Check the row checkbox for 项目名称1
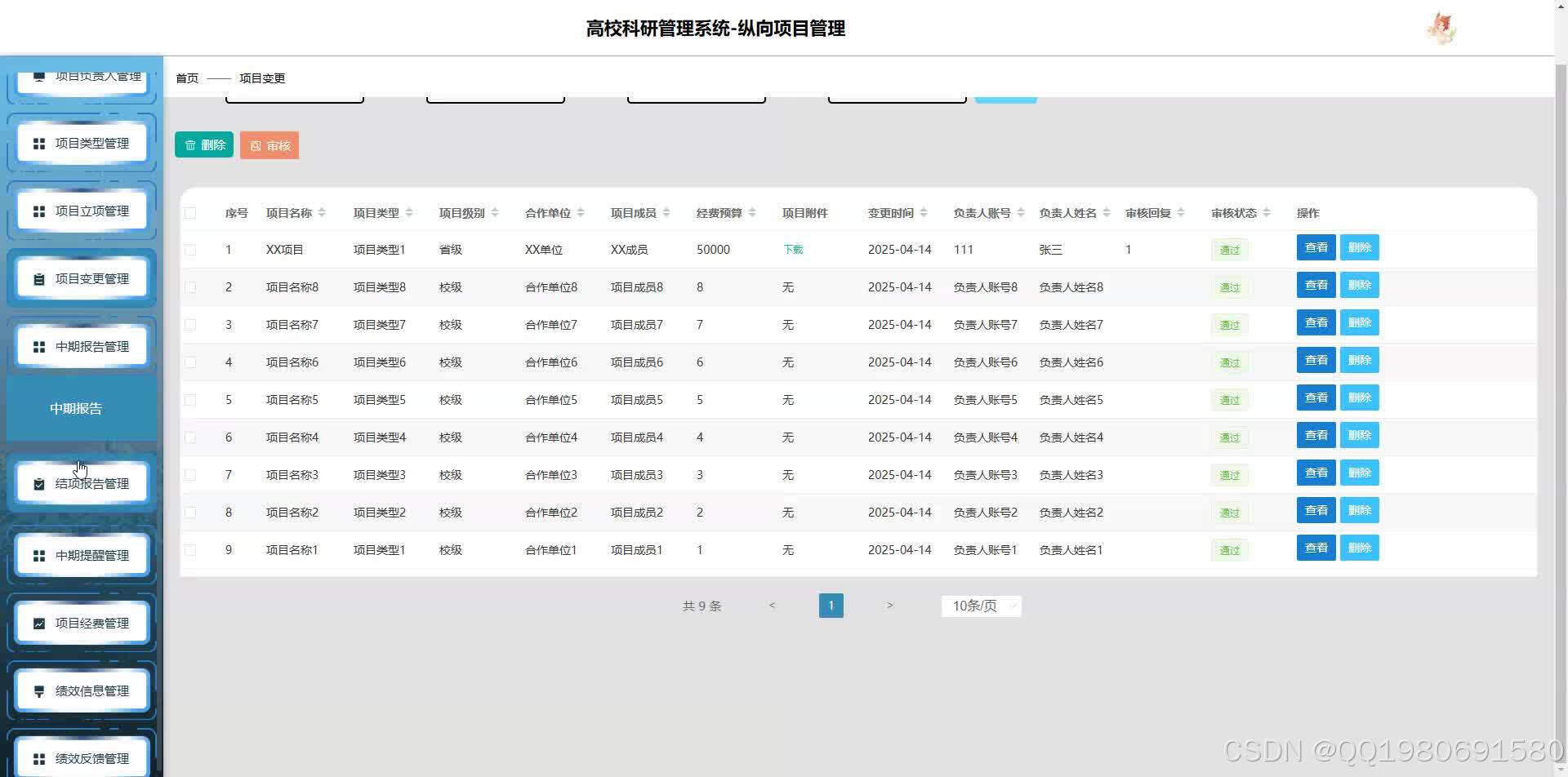This screenshot has width=1568, height=777. tap(190, 550)
